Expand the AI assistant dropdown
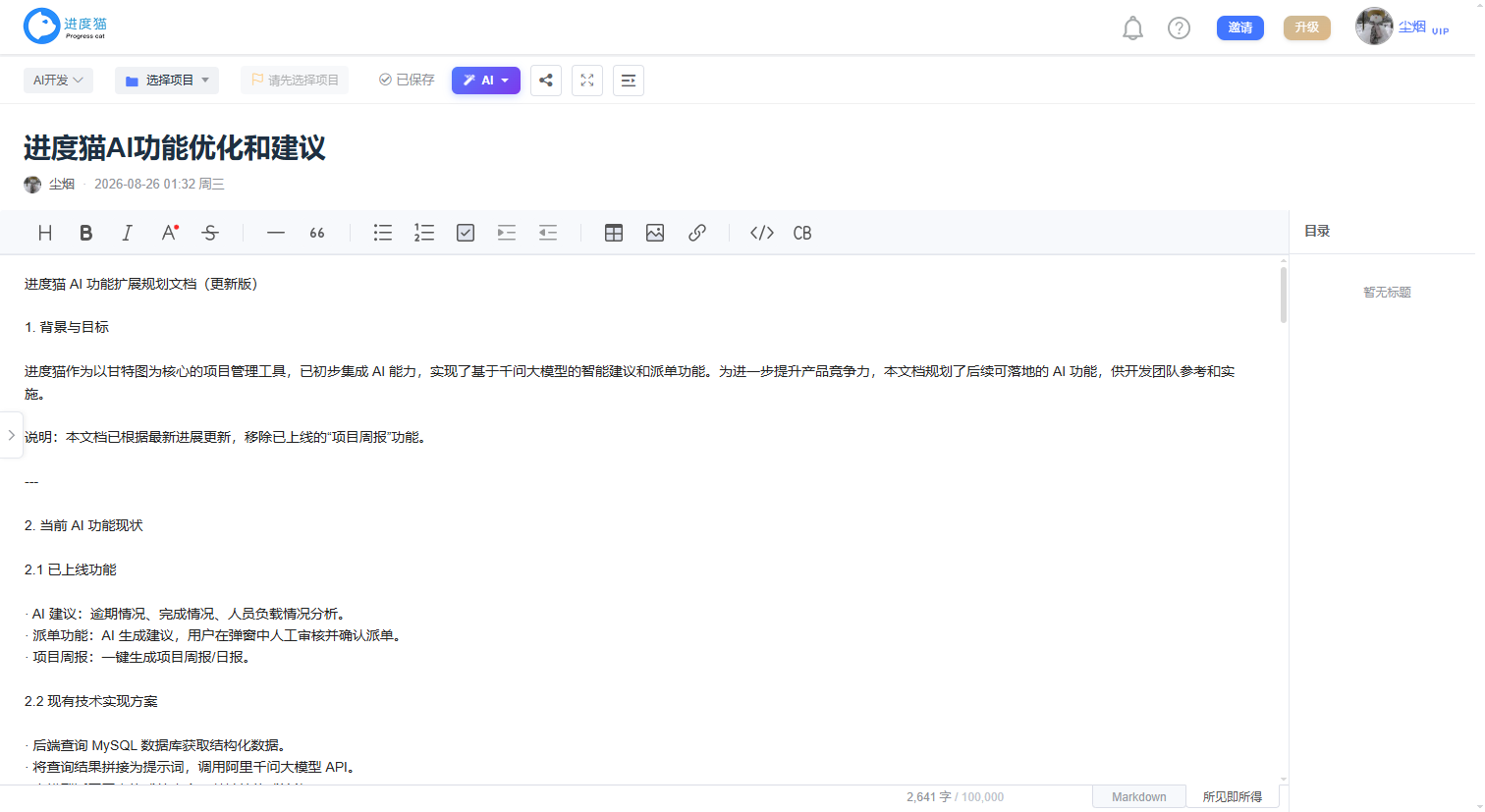 pos(486,81)
